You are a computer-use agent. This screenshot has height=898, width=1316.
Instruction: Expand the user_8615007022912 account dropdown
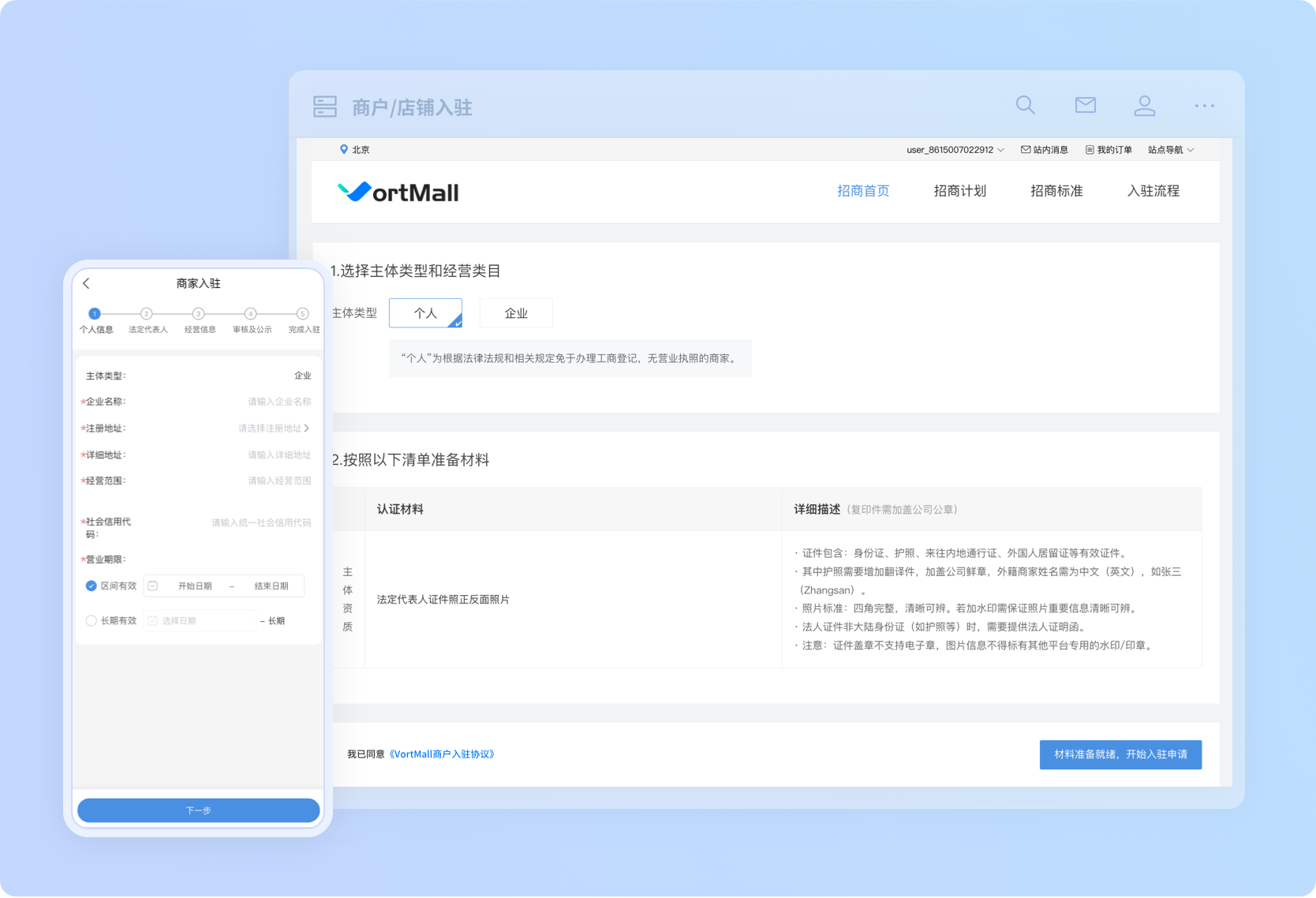click(955, 150)
